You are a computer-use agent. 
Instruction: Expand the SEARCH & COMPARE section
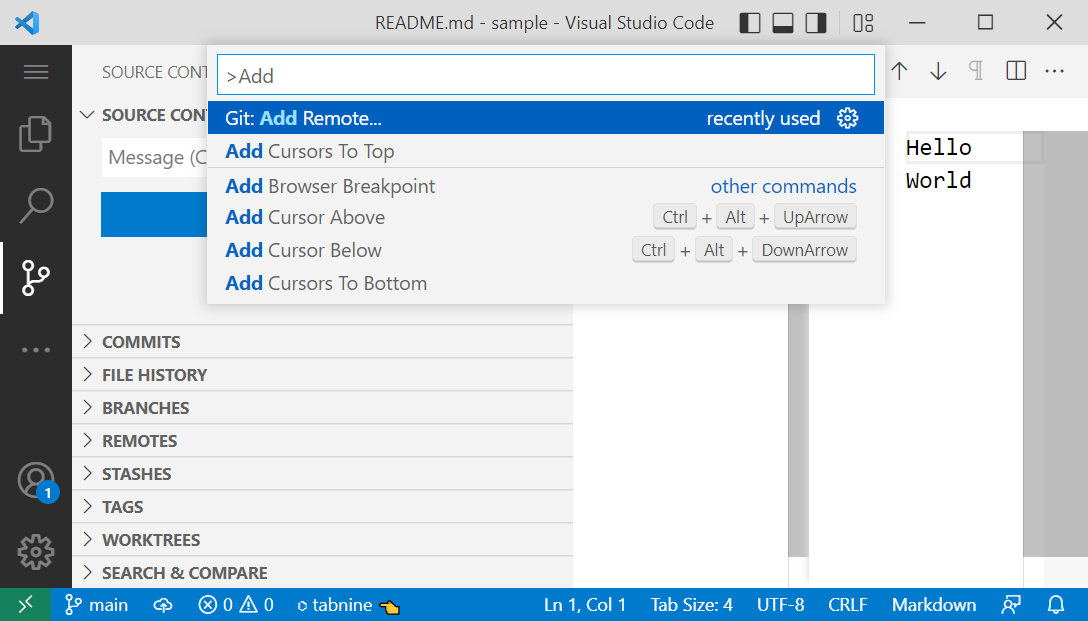pos(186,572)
